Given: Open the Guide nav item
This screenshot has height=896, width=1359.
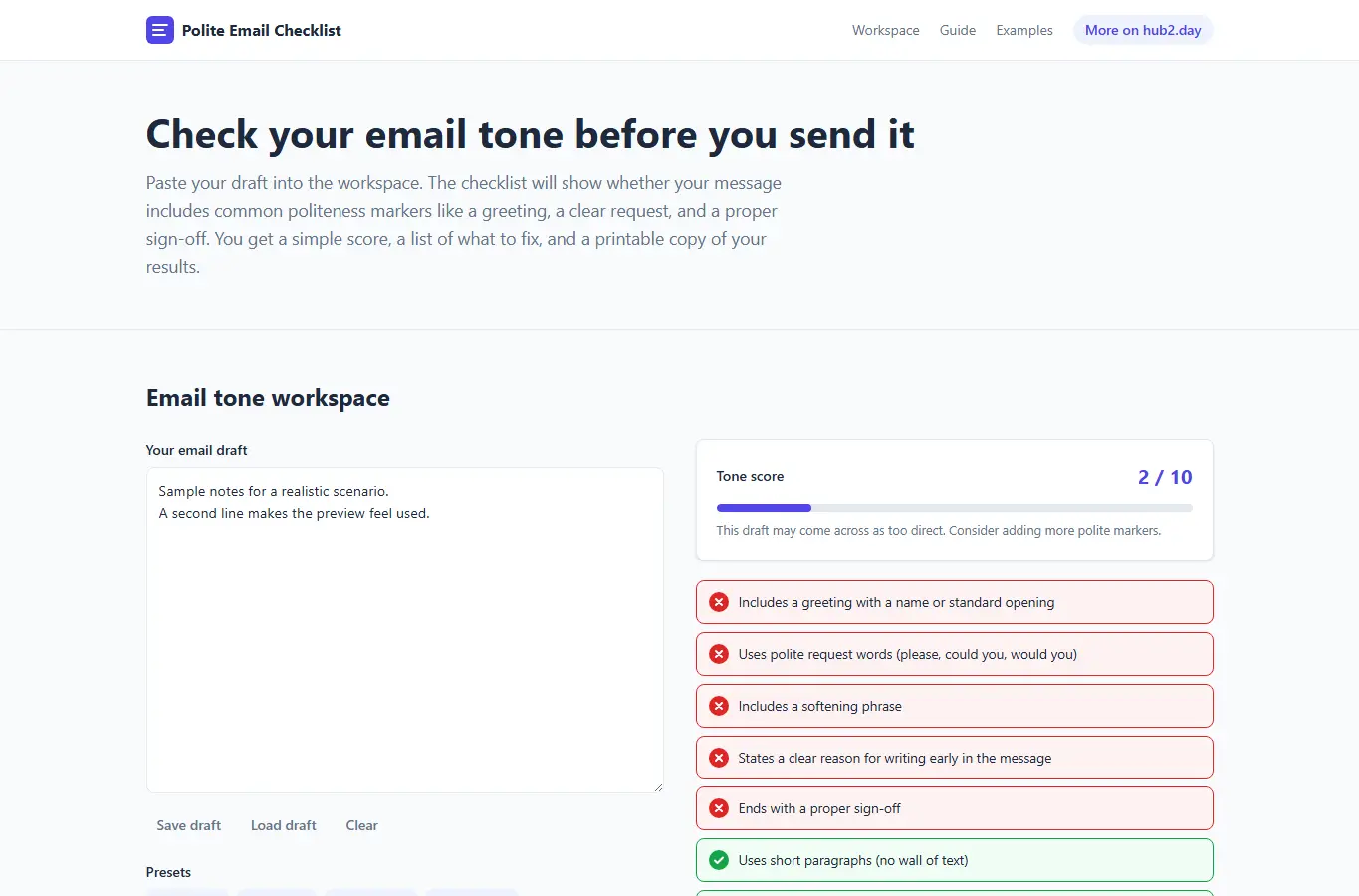Looking at the screenshot, I should [957, 30].
